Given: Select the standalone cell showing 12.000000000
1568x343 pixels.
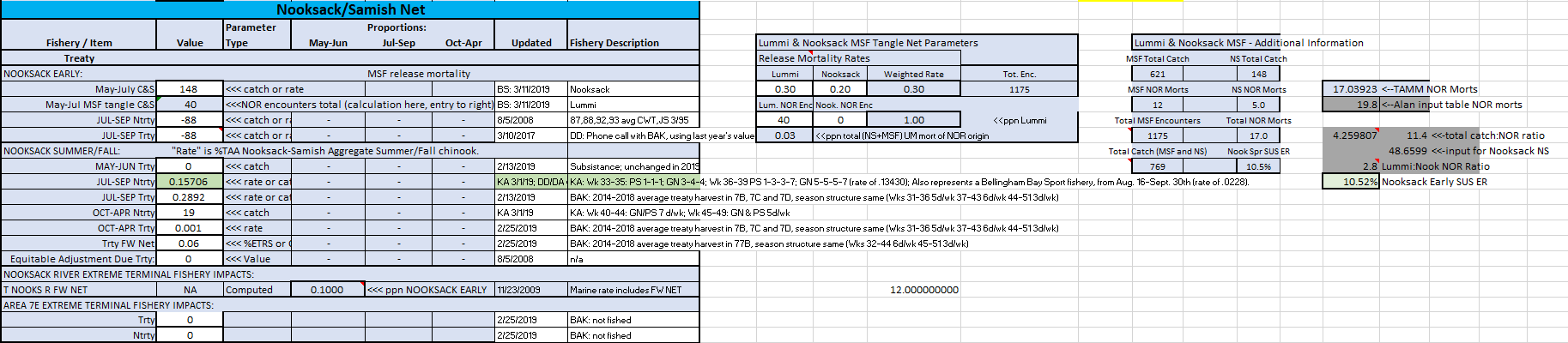Looking at the screenshot, I should 923,290.
